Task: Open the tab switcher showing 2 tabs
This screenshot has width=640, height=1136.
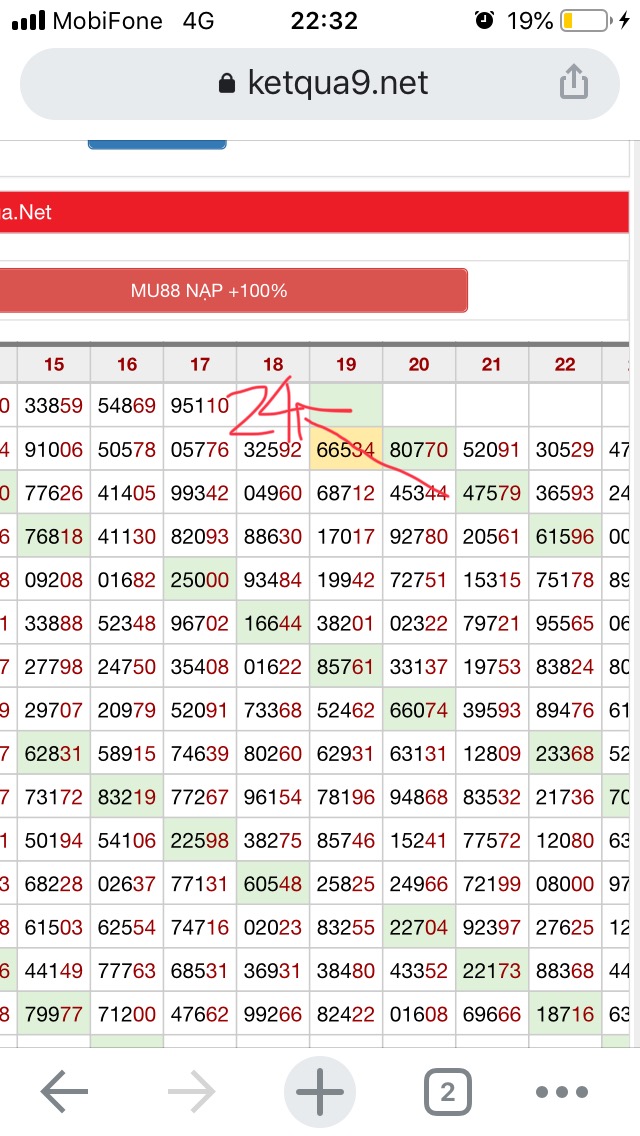Action: pos(447,1092)
